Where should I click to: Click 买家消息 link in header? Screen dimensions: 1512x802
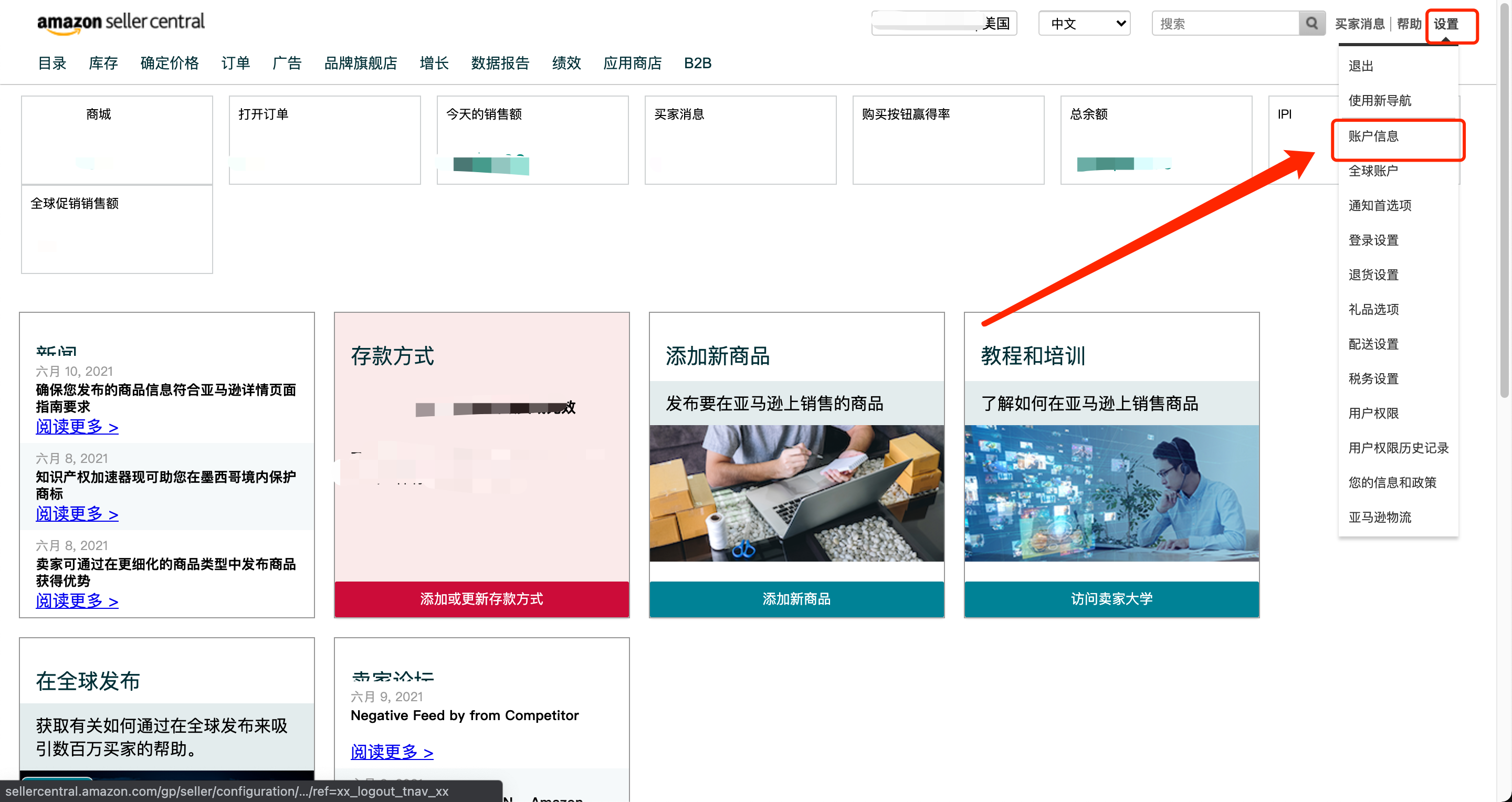tap(1359, 24)
